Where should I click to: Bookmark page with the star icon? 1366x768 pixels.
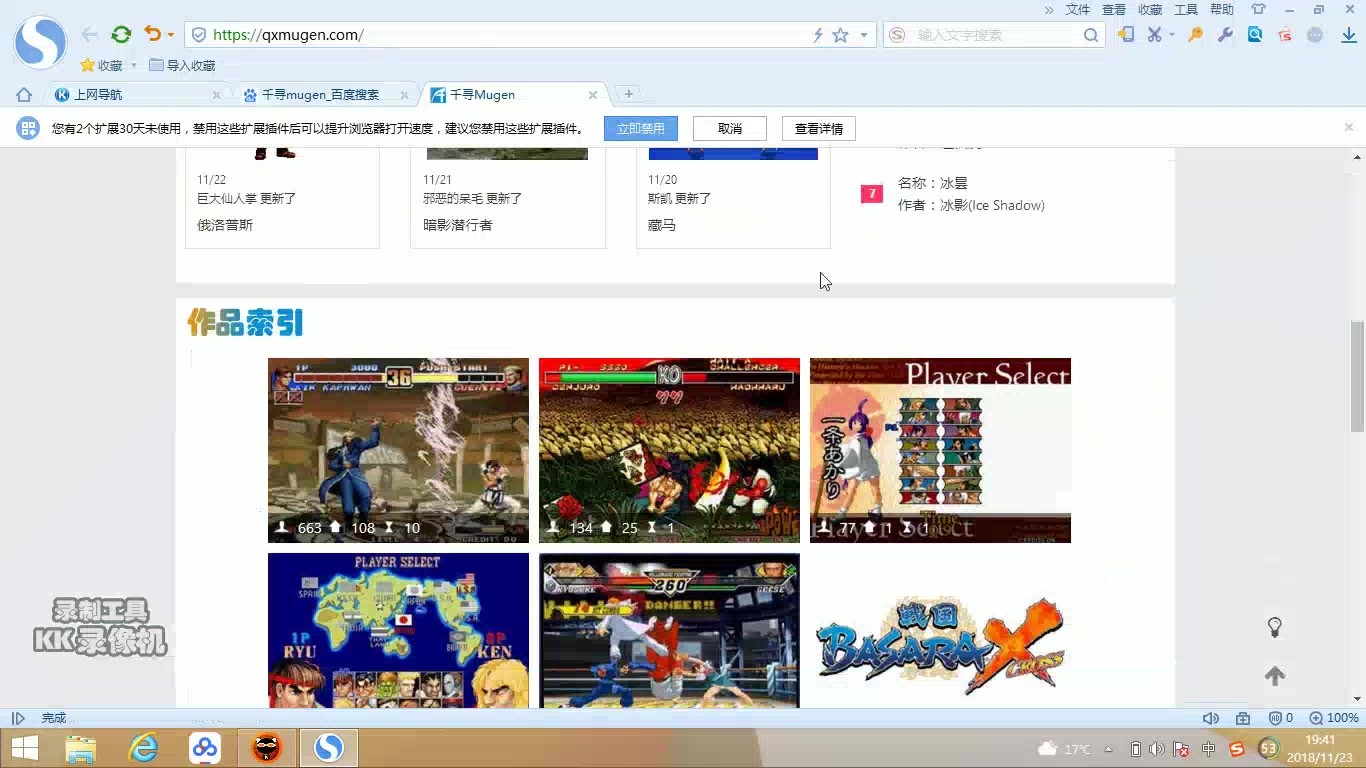pyautogui.click(x=841, y=35)
